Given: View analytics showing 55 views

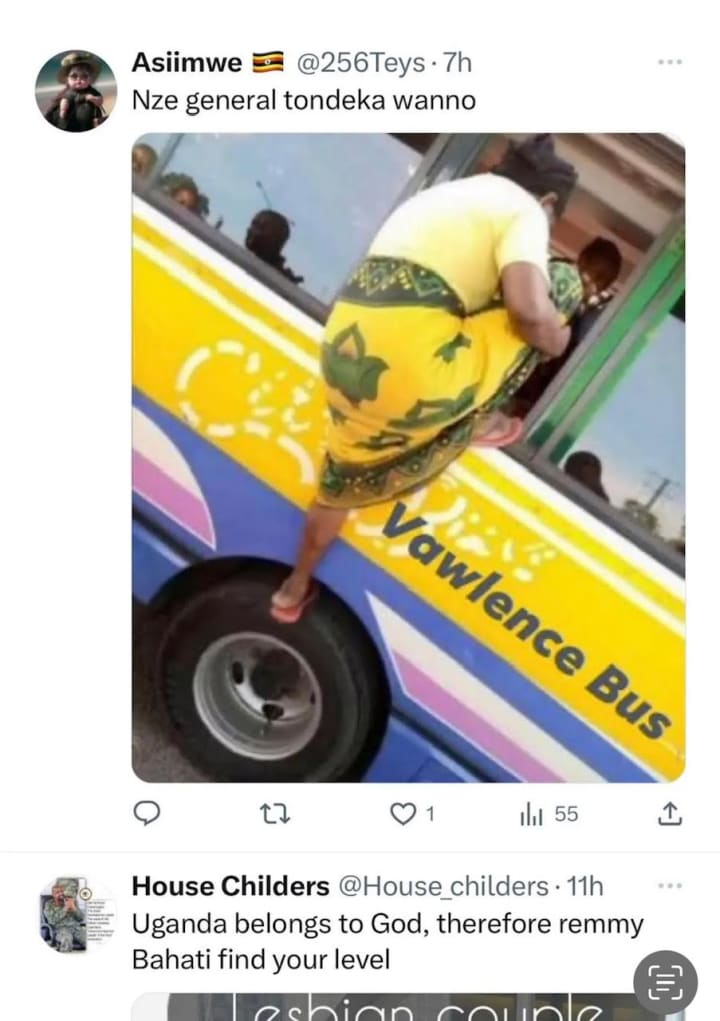Looking at the screenshot, I should pos(549,814).
